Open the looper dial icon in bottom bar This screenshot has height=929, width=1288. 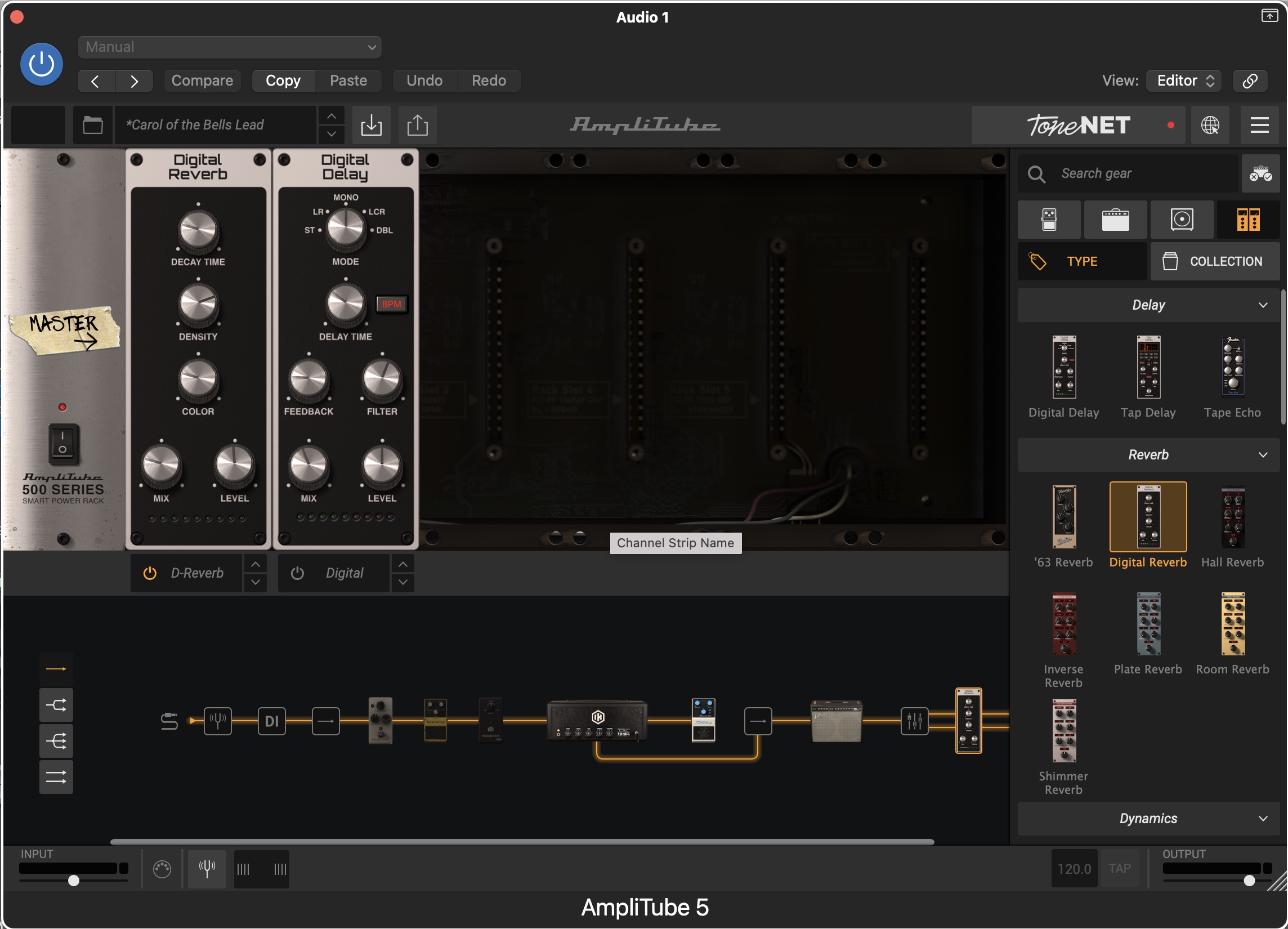(x=162, y=869)
